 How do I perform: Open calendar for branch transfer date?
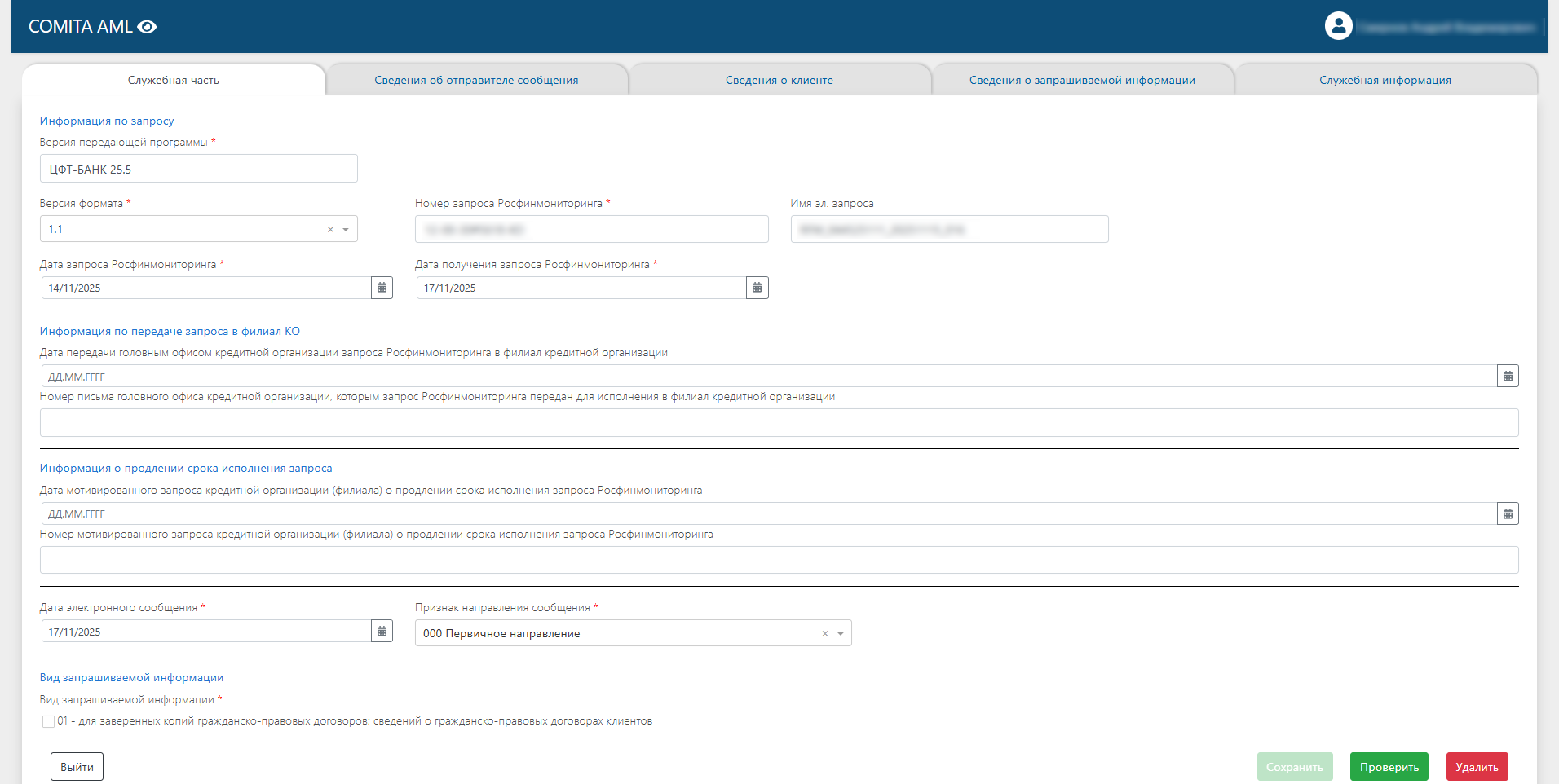(x=1508, y=377)
